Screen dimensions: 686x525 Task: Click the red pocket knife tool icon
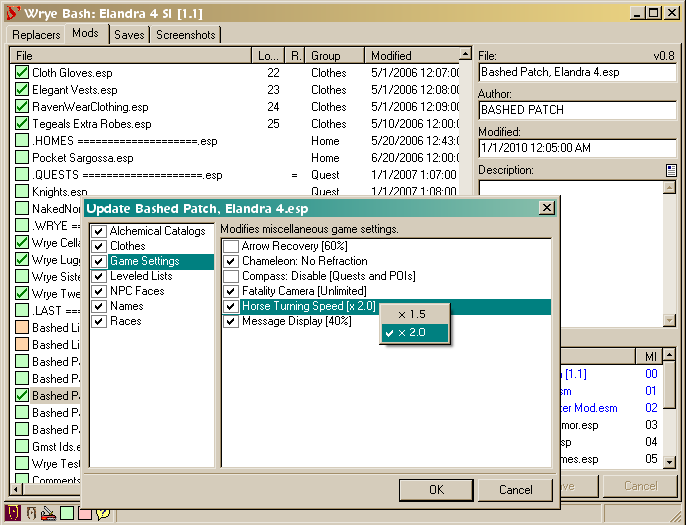(x=48, y=513)
